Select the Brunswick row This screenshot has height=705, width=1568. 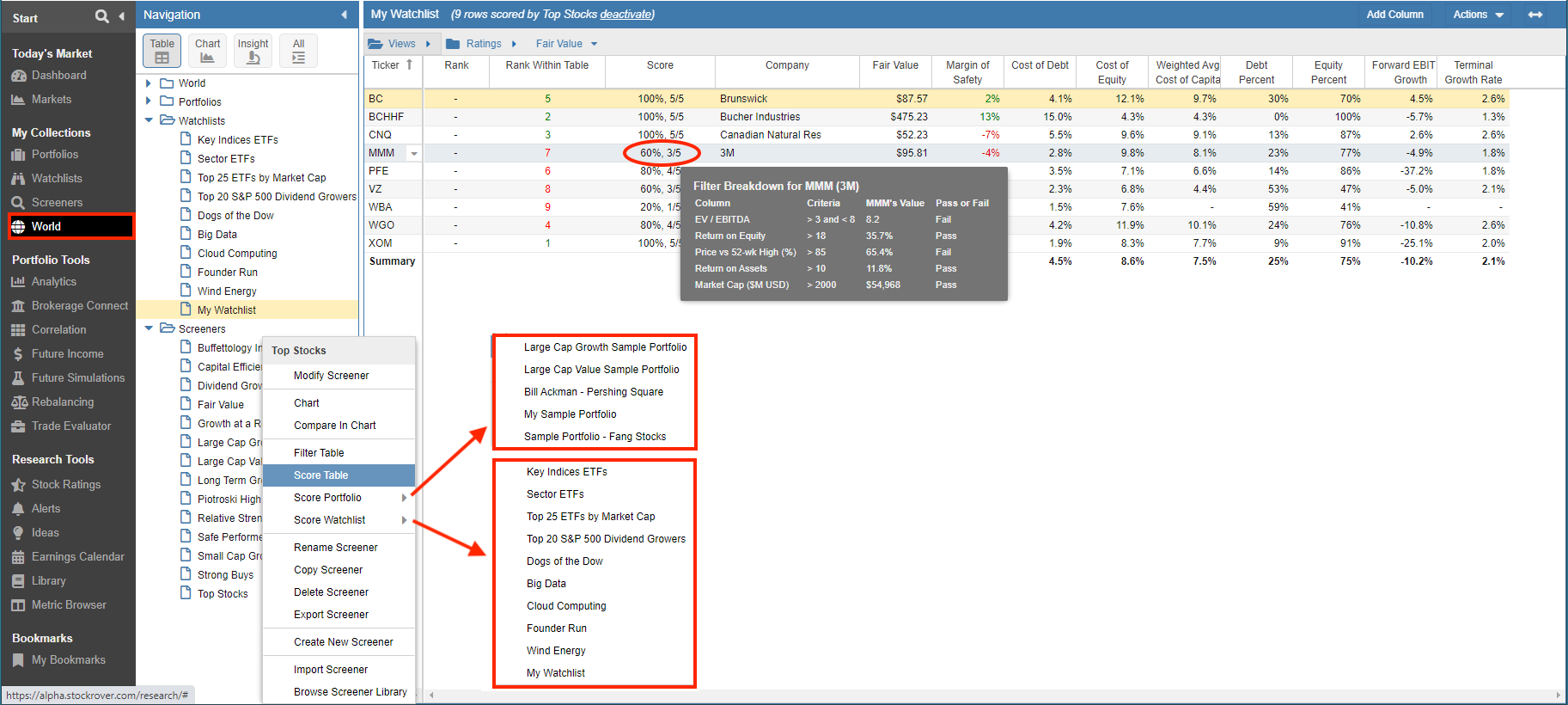coord(937,99)
